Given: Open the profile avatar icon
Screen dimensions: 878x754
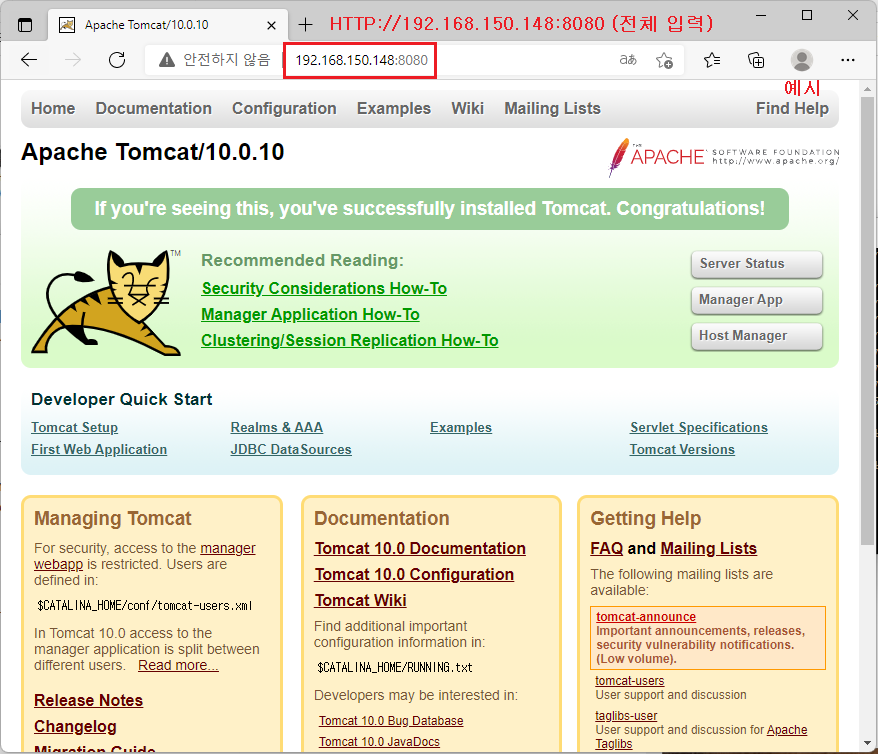Looking at the screenshot, I should click(801, 60).
